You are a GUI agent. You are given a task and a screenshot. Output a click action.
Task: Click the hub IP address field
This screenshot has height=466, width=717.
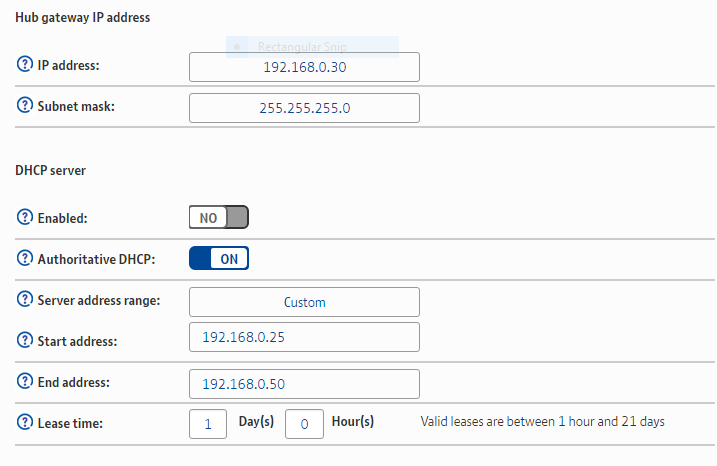click(304, 67)
